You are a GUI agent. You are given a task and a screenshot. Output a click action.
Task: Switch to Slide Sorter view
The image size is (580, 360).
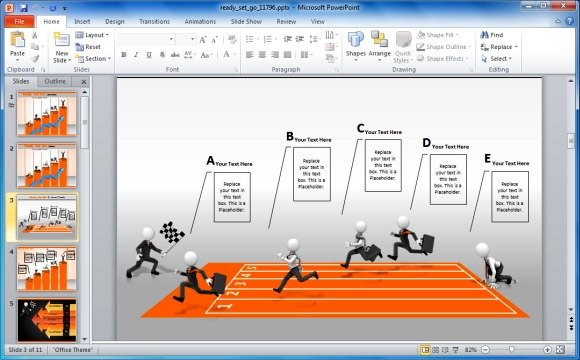coord(435,350)
